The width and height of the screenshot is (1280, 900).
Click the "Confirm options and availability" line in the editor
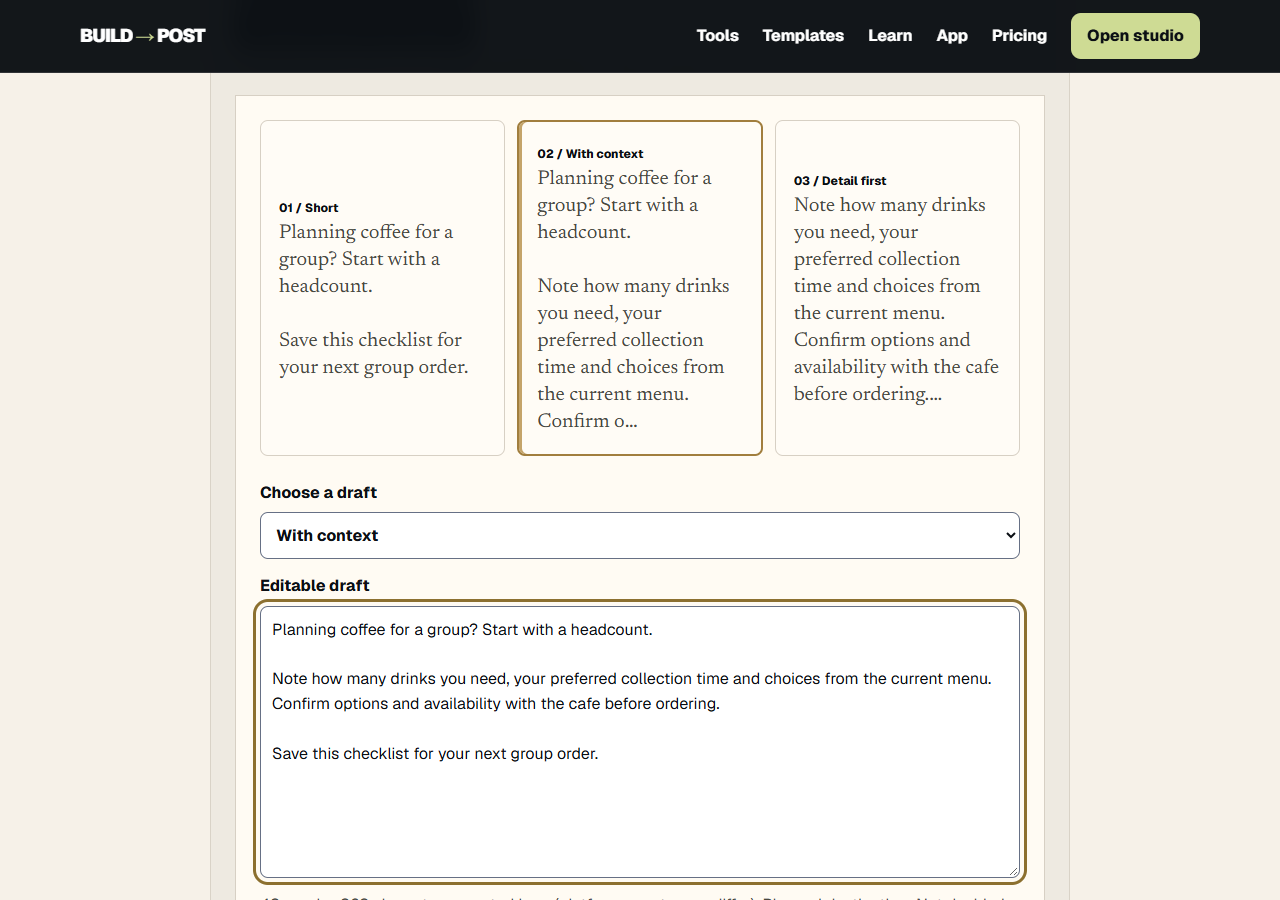(496, 703)
